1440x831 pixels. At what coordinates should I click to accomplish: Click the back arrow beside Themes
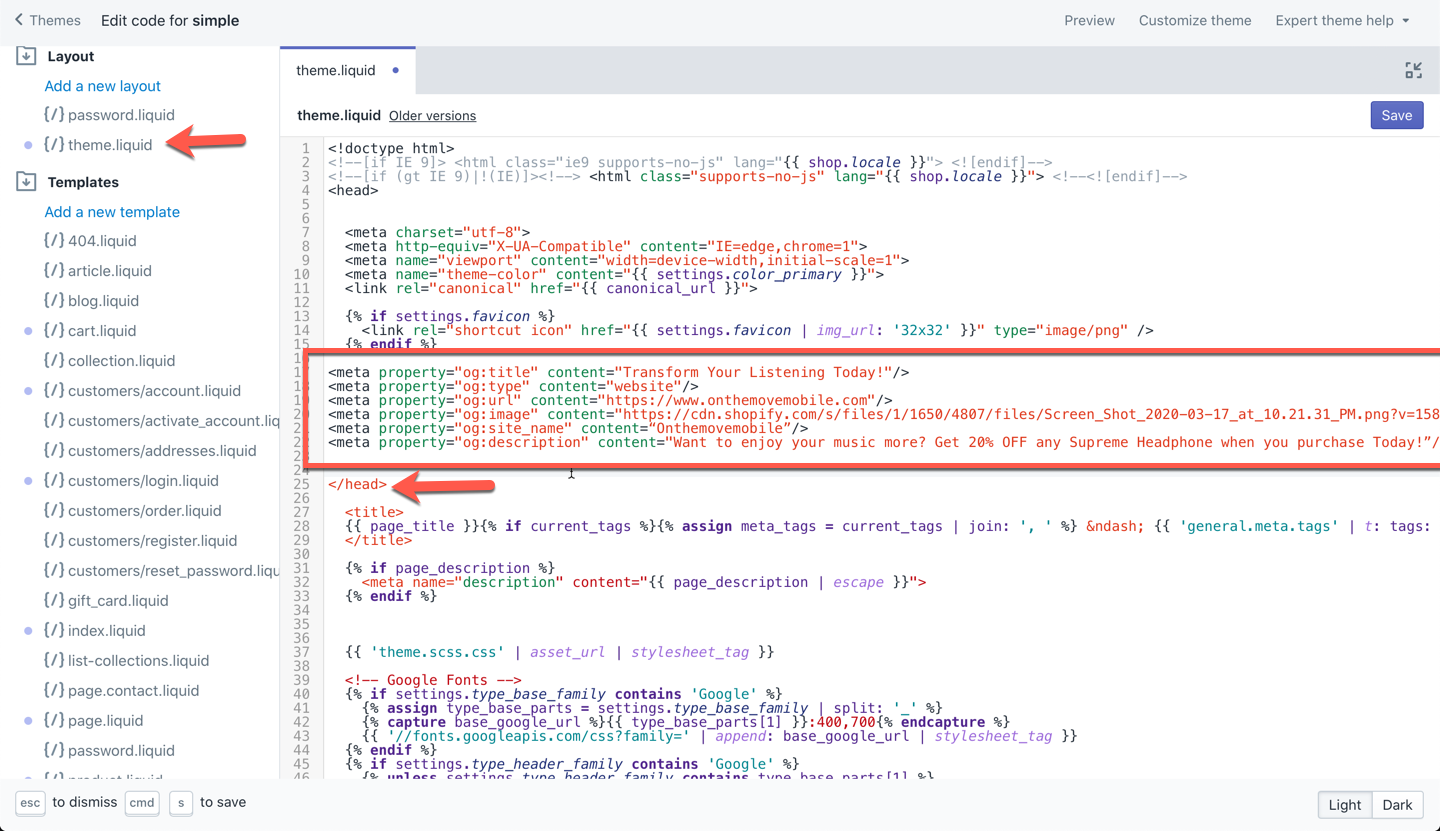click(x=21, y=19)
